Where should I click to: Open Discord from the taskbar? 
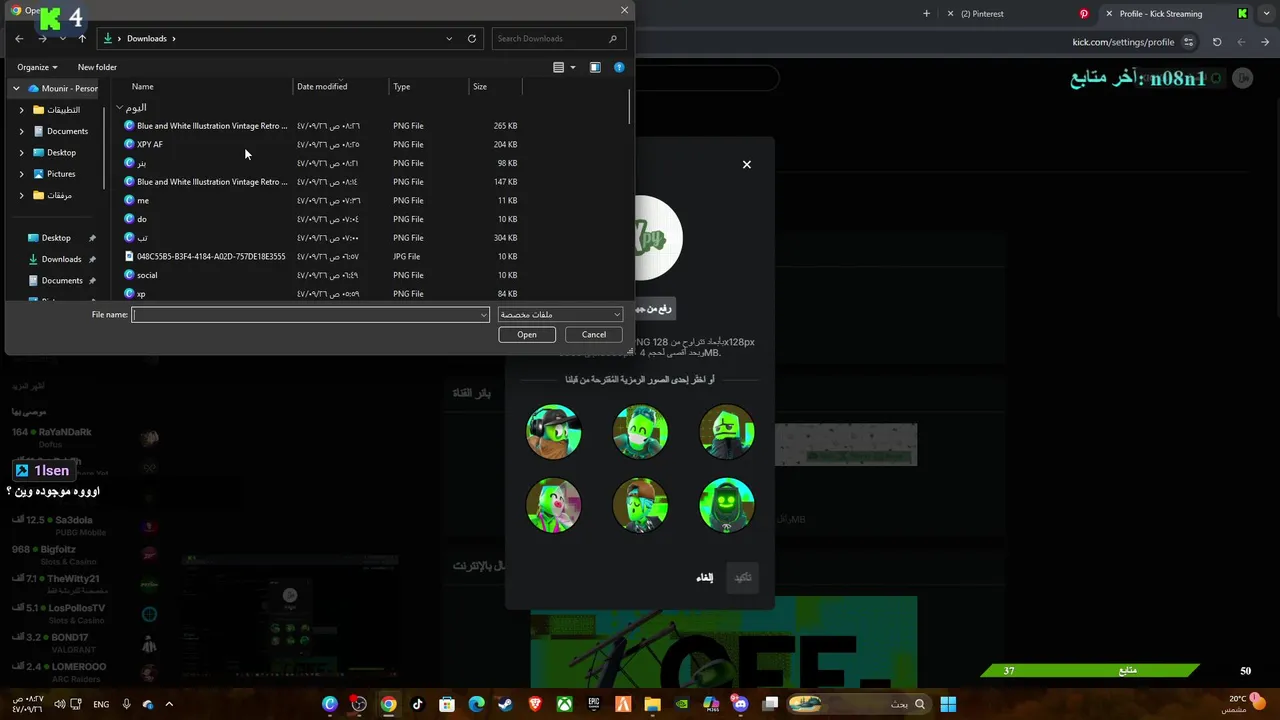click(x=740, y=704)
